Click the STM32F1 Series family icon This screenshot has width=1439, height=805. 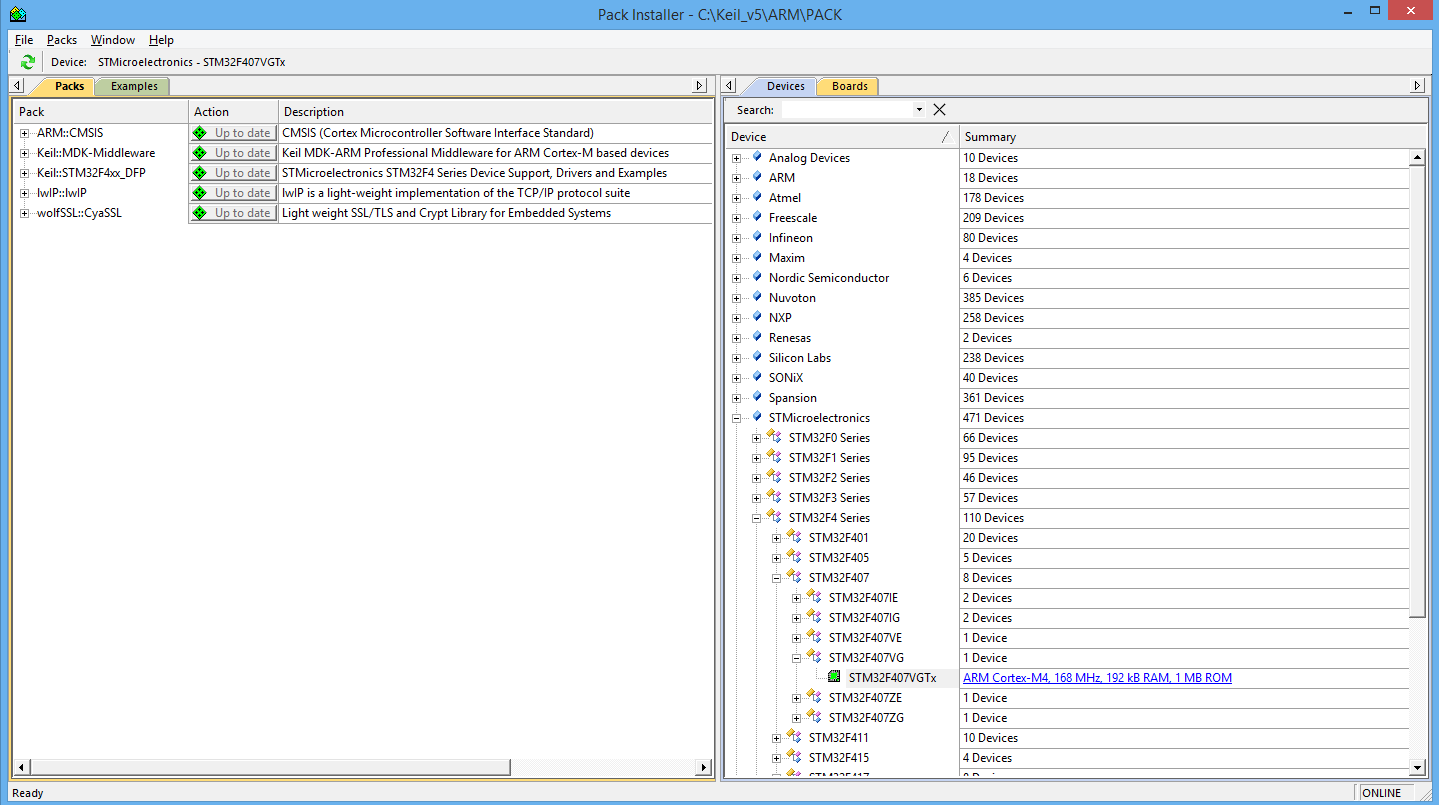(774, 457)
